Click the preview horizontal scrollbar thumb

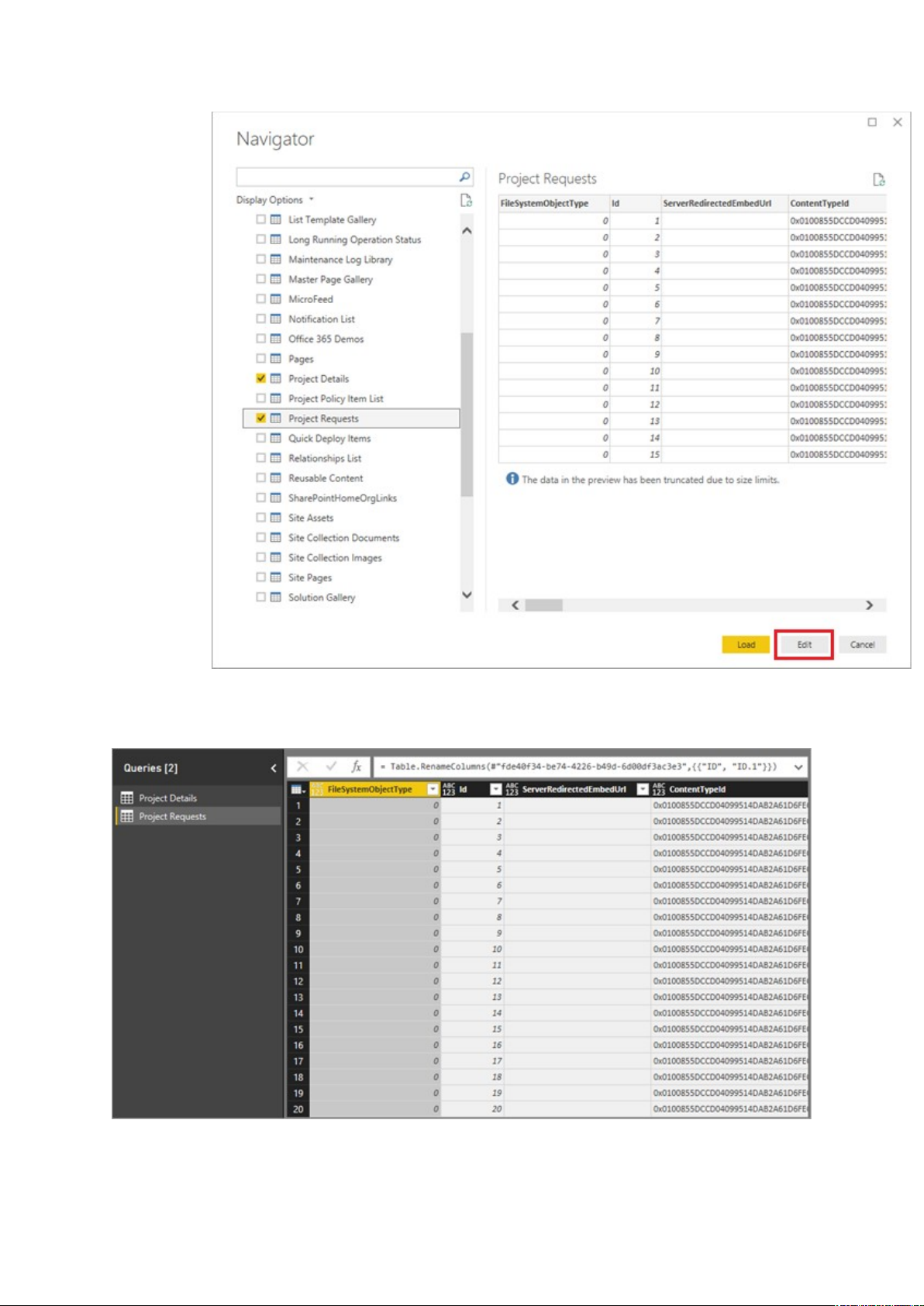click(x=543, y=605)
